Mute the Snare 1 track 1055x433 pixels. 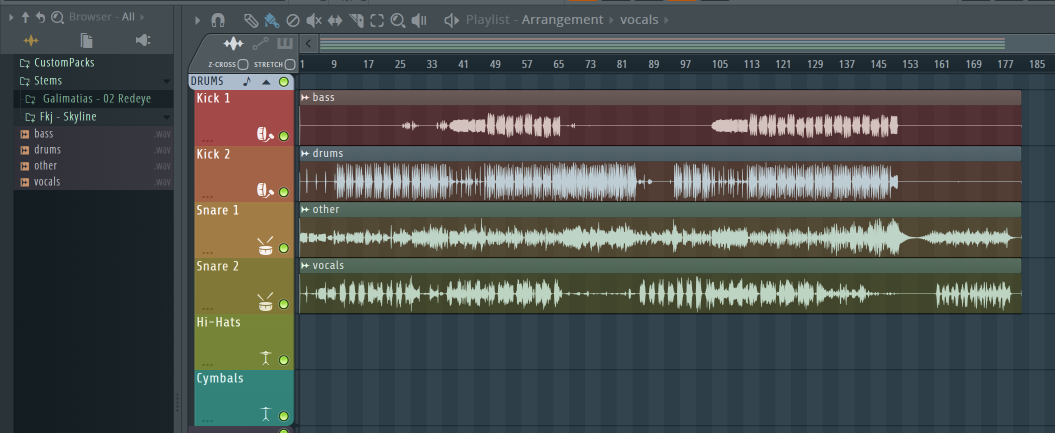pyautogui.click(x=283, y=248)
